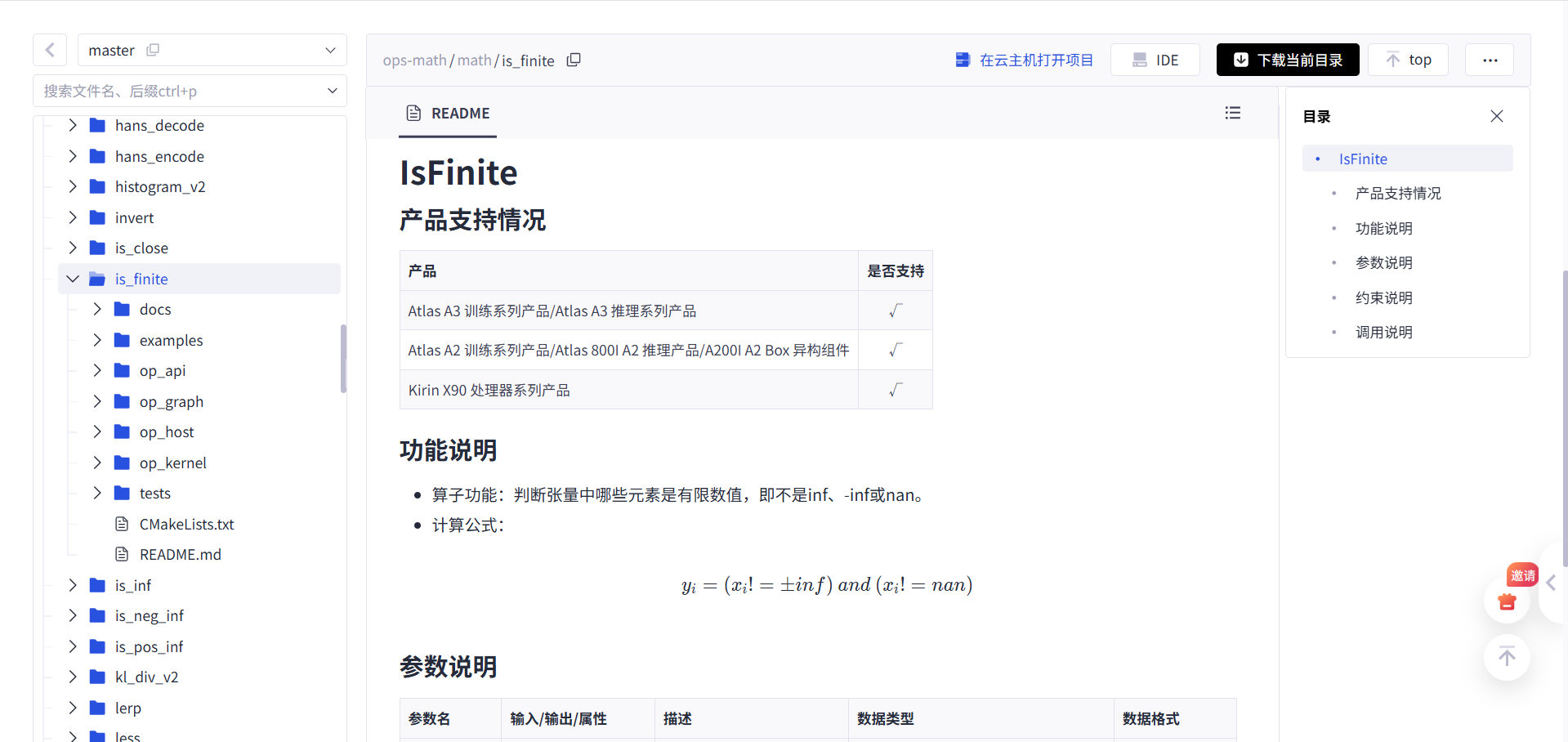Expand the op_host folder
This screenshot has width=1568, height=742.
point(97,431)
